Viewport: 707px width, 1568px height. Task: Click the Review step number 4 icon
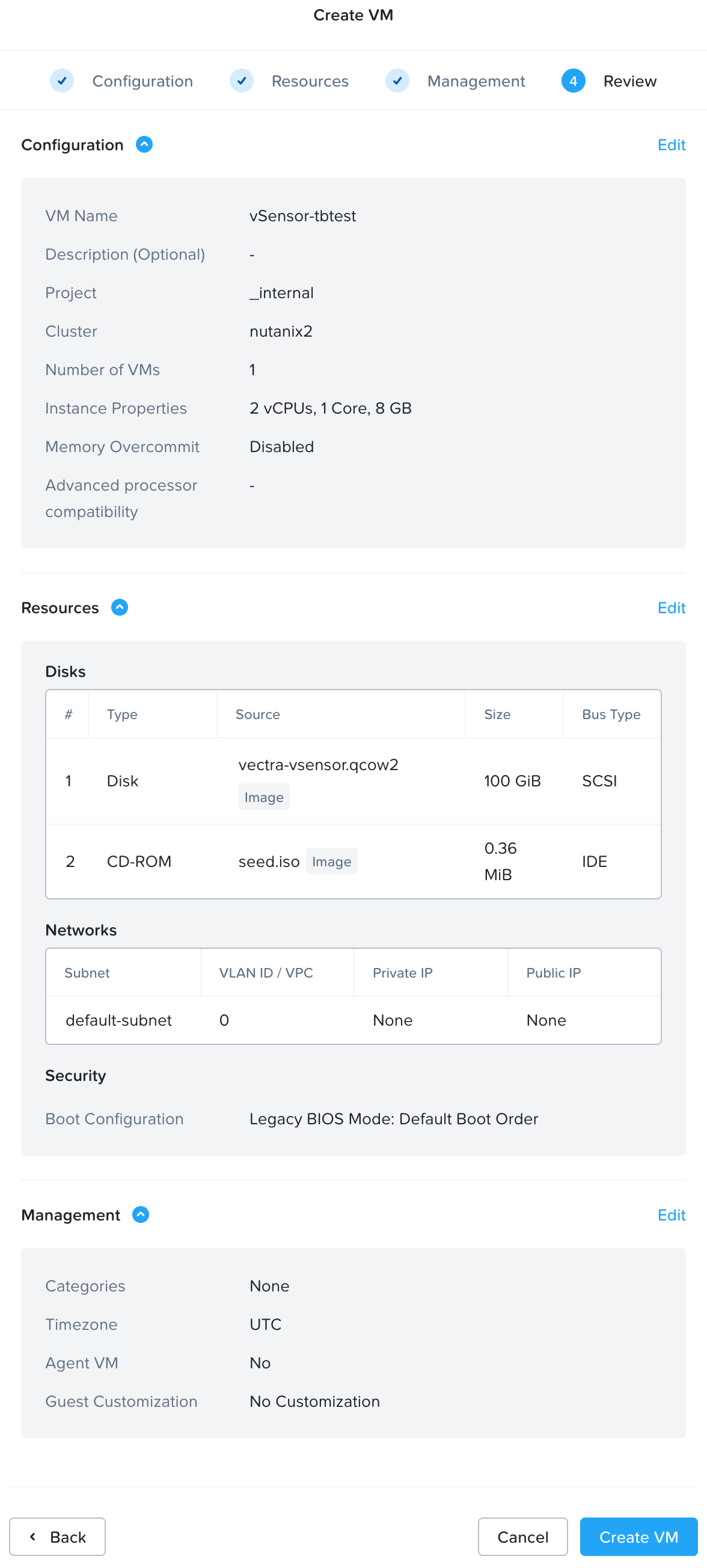coord(573,81)
